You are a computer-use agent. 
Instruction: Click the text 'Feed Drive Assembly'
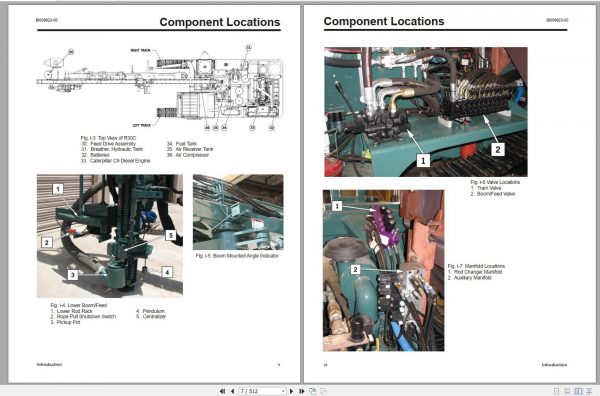click(x=113, y=143)
